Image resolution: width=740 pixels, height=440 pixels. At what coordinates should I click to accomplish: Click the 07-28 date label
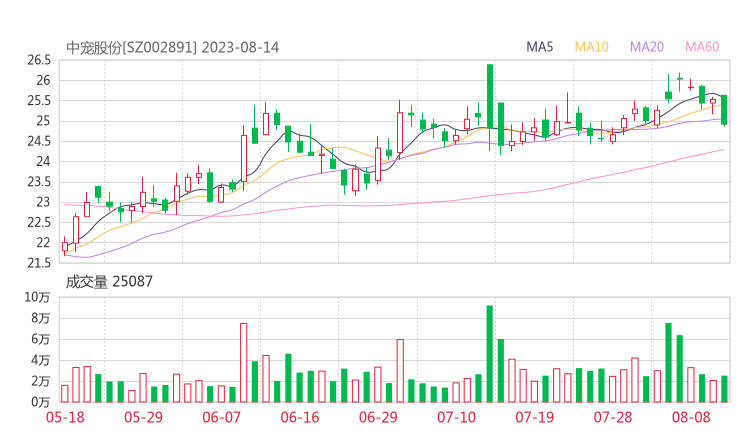pos(613,417)
